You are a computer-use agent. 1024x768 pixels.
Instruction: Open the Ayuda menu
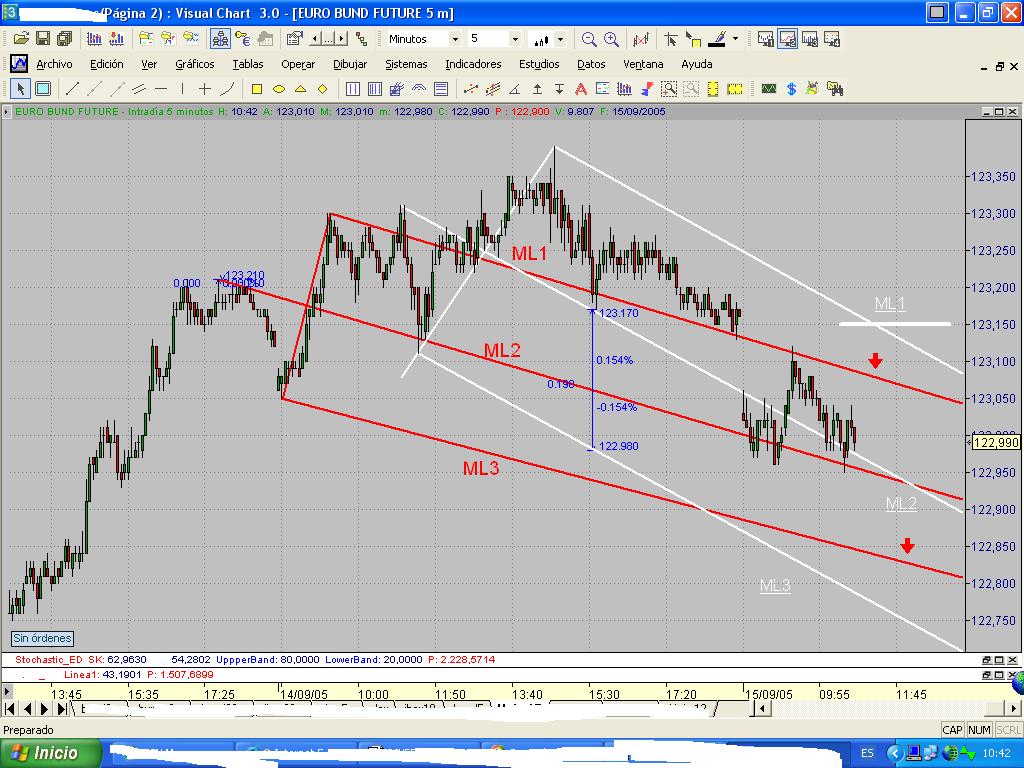click(697, 64)
